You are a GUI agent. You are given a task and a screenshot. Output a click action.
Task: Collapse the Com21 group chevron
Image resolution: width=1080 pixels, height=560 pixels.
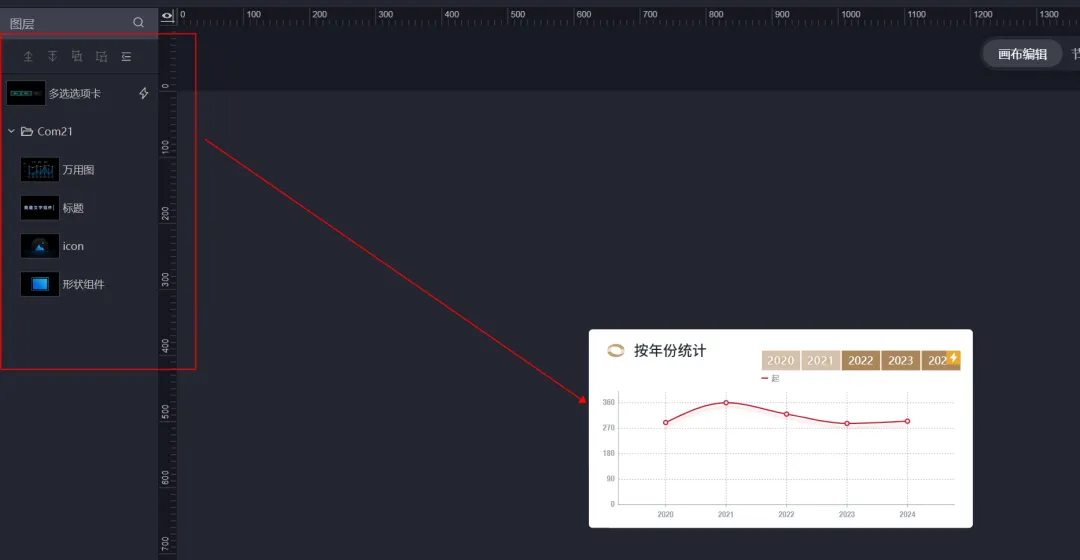11,131
